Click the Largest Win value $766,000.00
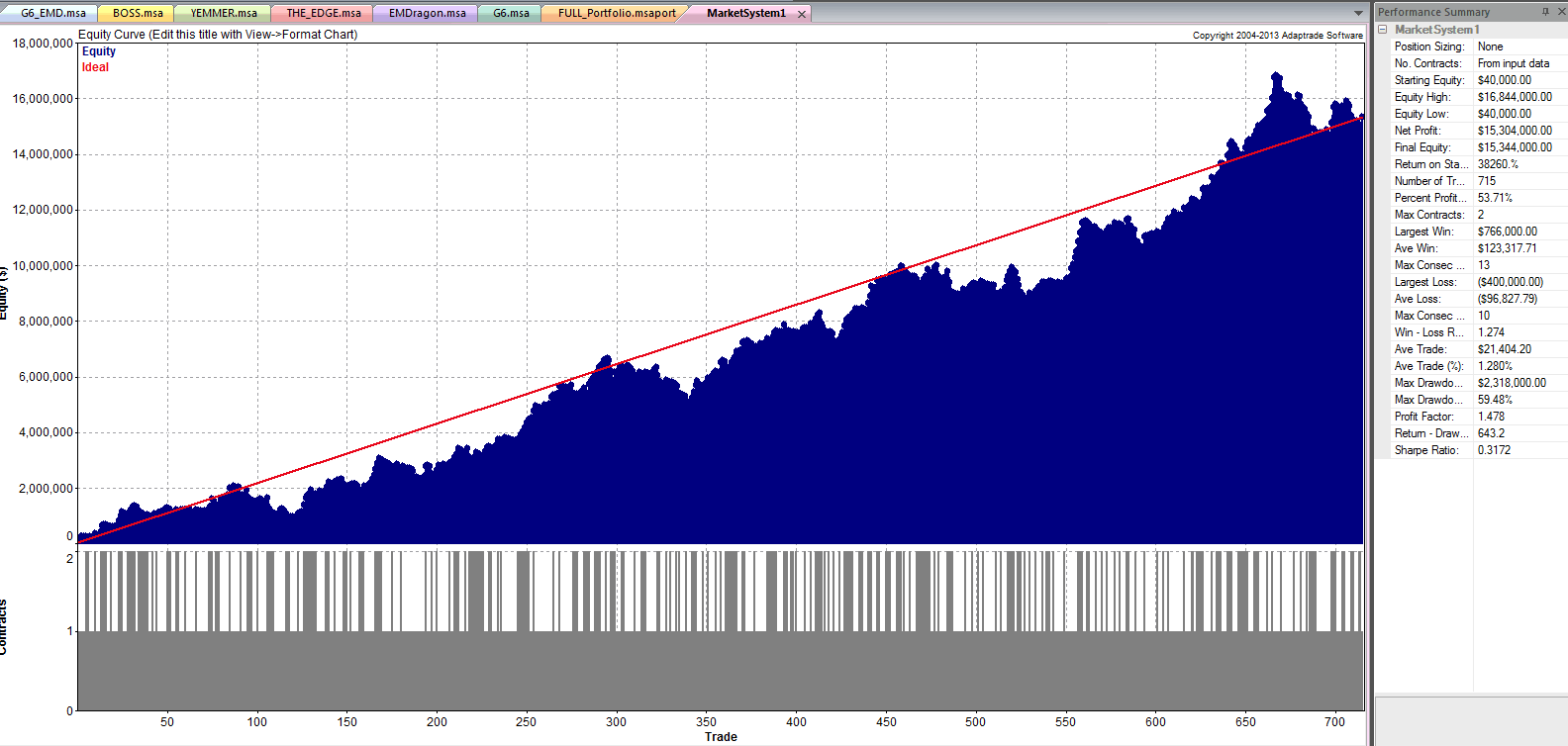This screenshot has width=1568, height=746. click(1508, 232)
